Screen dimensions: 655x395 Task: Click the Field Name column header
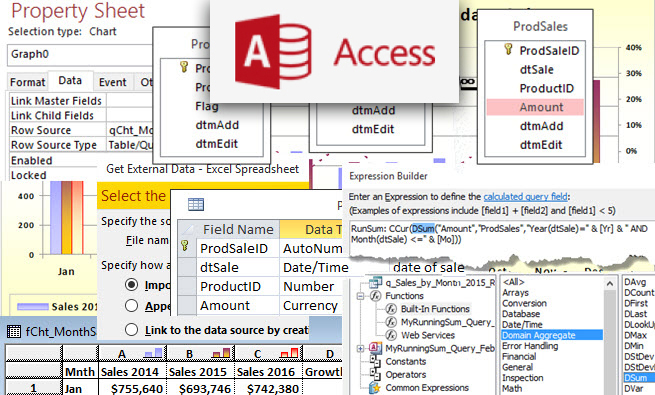(x=238, y=229)
